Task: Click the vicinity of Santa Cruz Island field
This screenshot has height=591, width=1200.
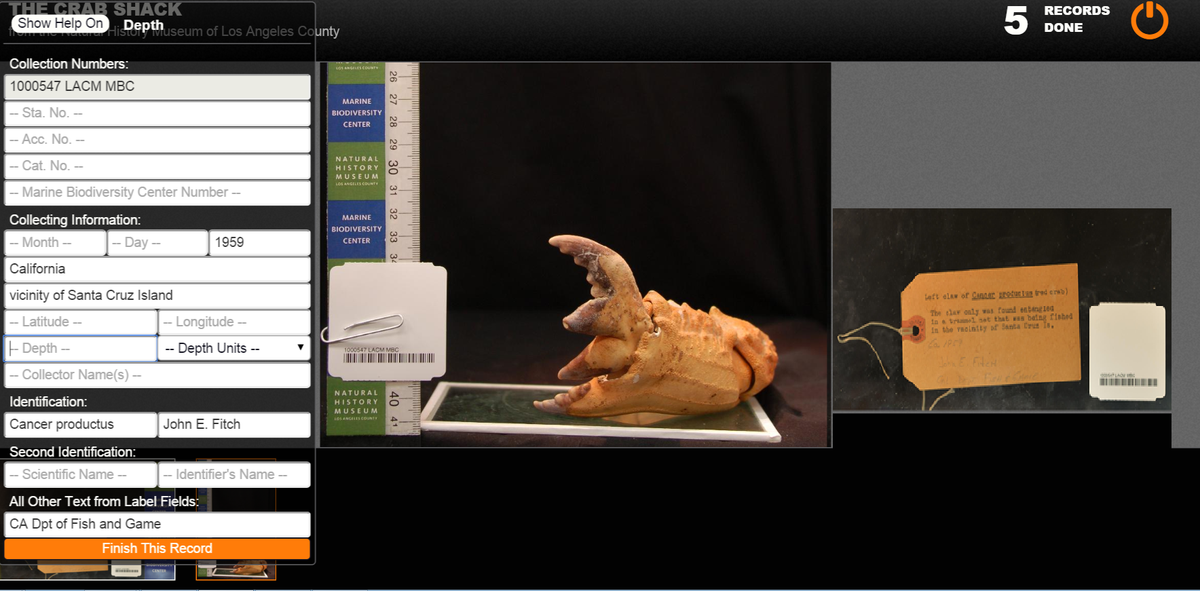Action: 157,296
